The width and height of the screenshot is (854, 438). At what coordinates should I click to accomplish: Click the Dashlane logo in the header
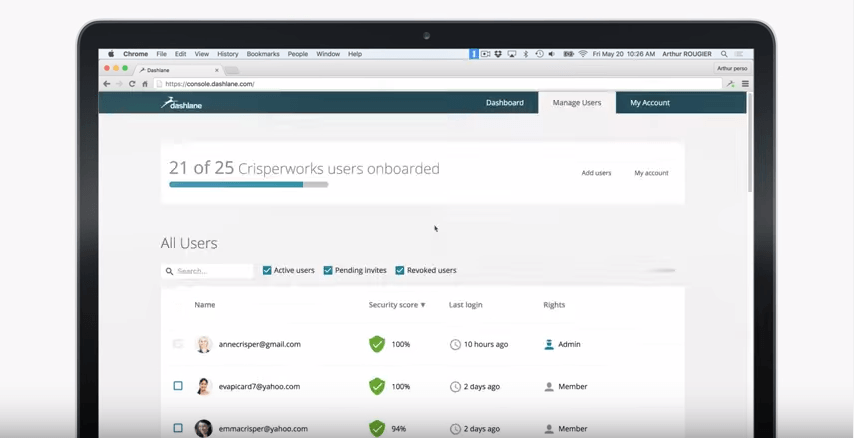(x=181, y=103)
